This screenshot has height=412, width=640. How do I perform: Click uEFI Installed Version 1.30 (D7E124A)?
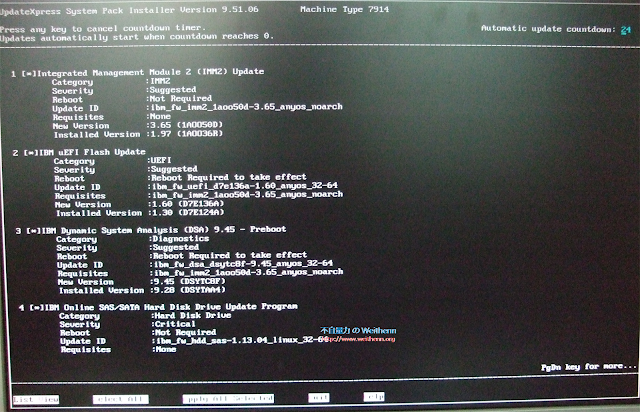188,212
